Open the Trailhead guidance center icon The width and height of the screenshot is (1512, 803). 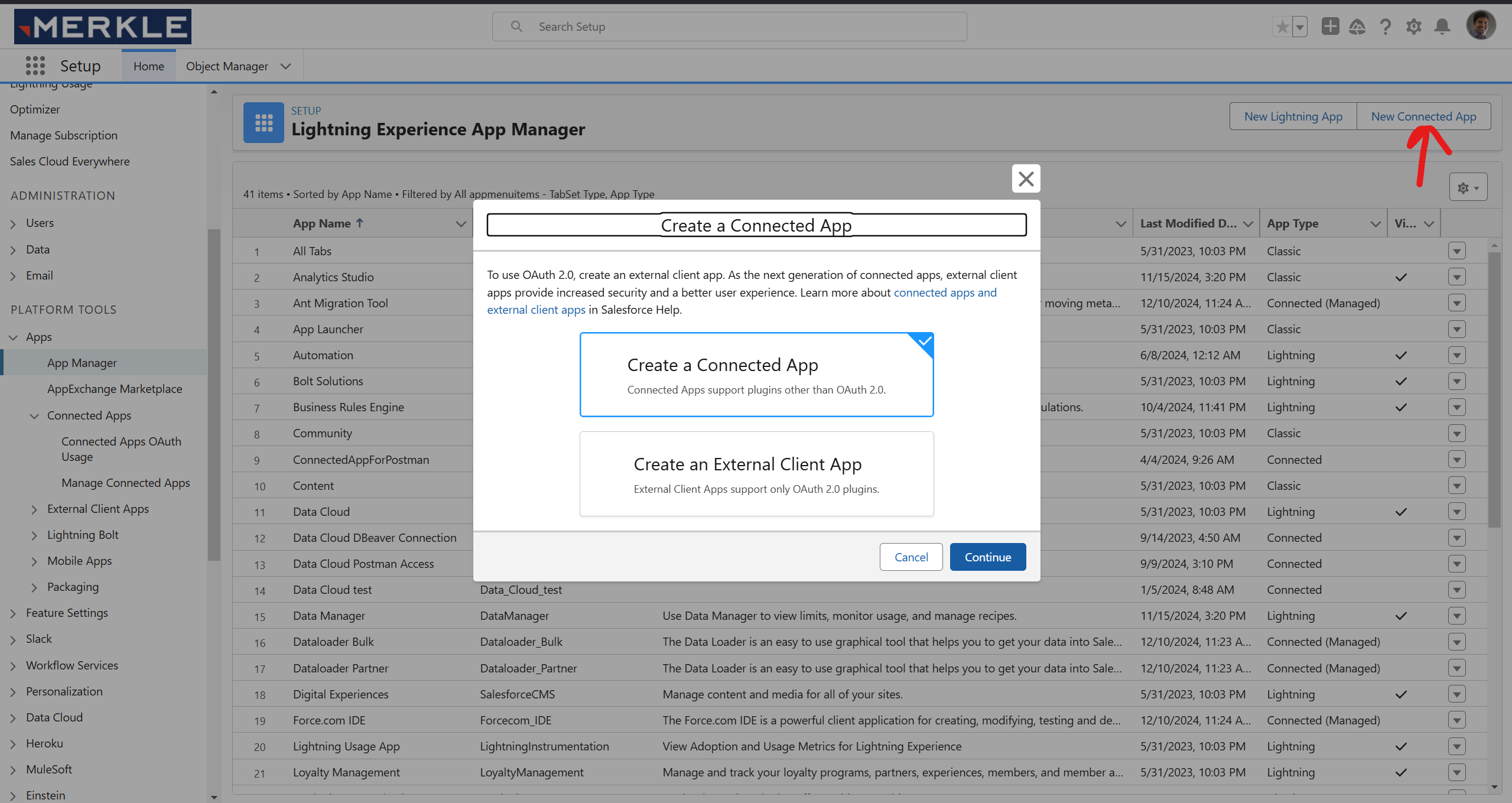click(x=1357, y=27)
